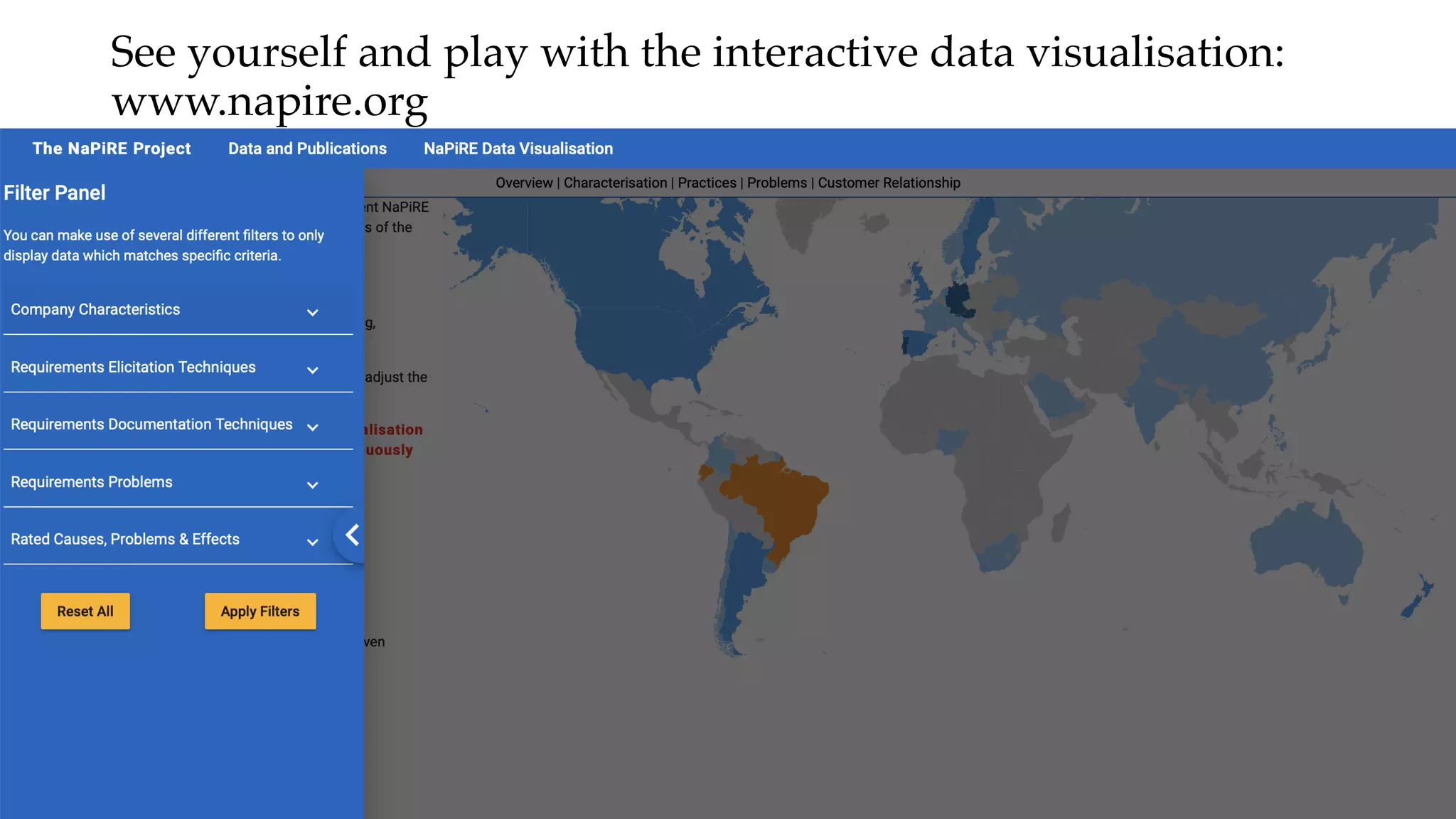
Task: Switch to the Problems tab
Action: pos(777,183)
